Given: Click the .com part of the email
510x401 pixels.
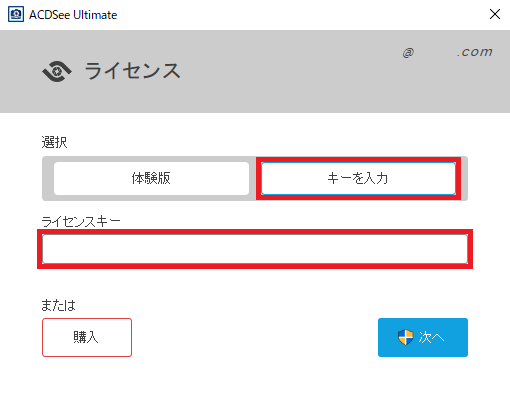Looking at the screenshot, I should pos(475,52).
